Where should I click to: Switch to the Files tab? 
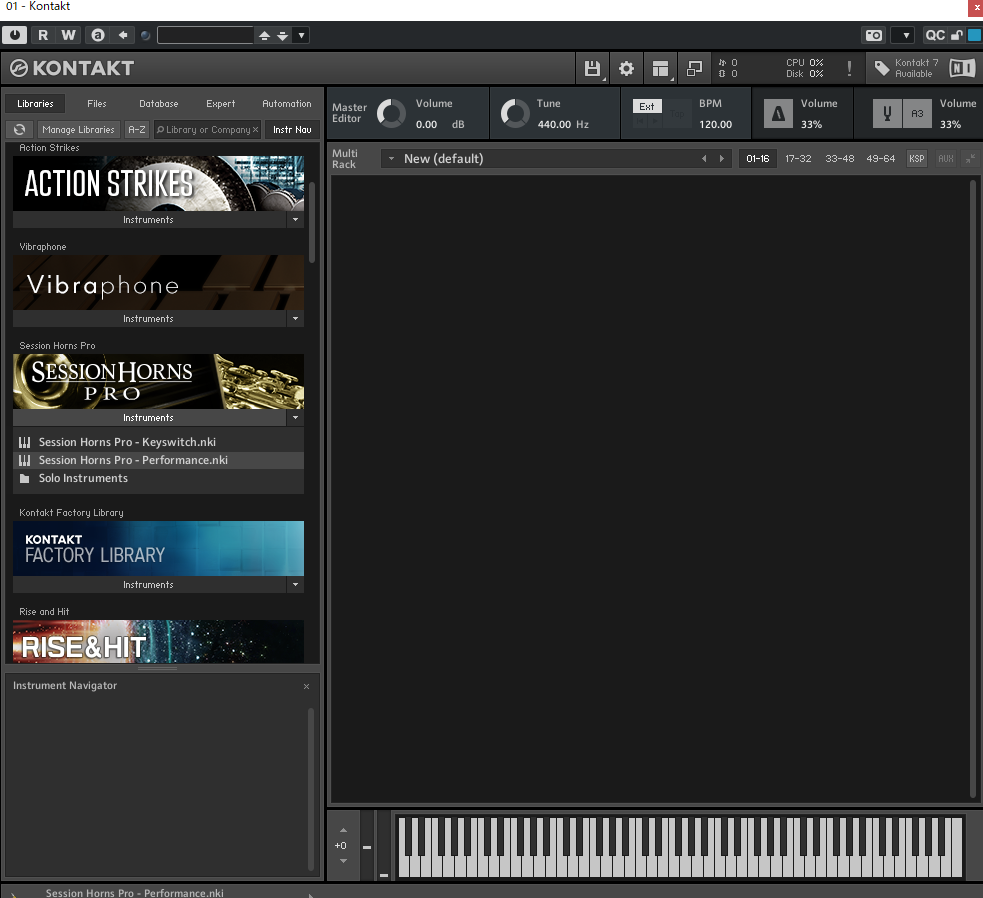96,103
